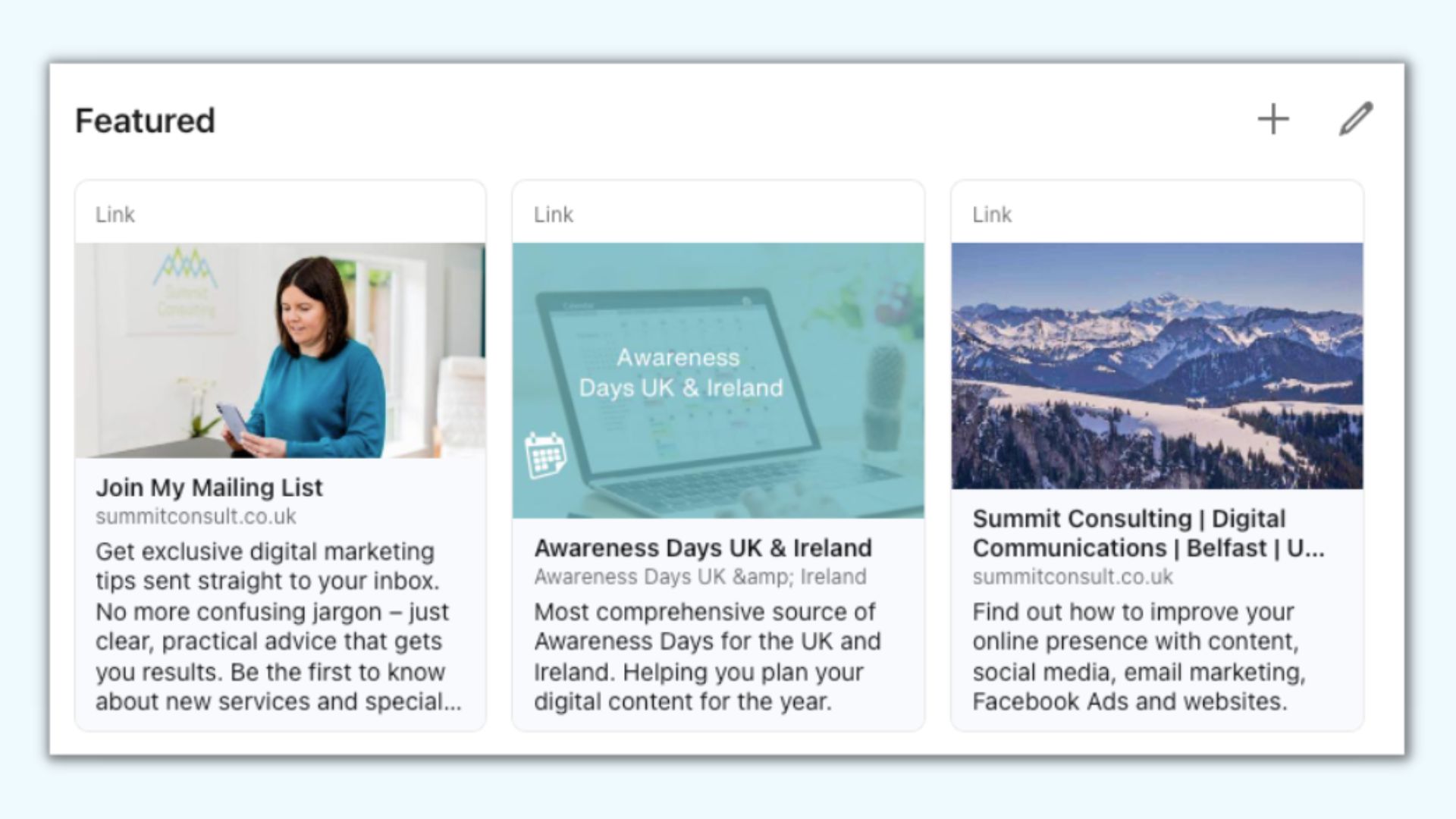1456x819 pixels.
Task: Click the Featured section heading
Action: [146, 121]
